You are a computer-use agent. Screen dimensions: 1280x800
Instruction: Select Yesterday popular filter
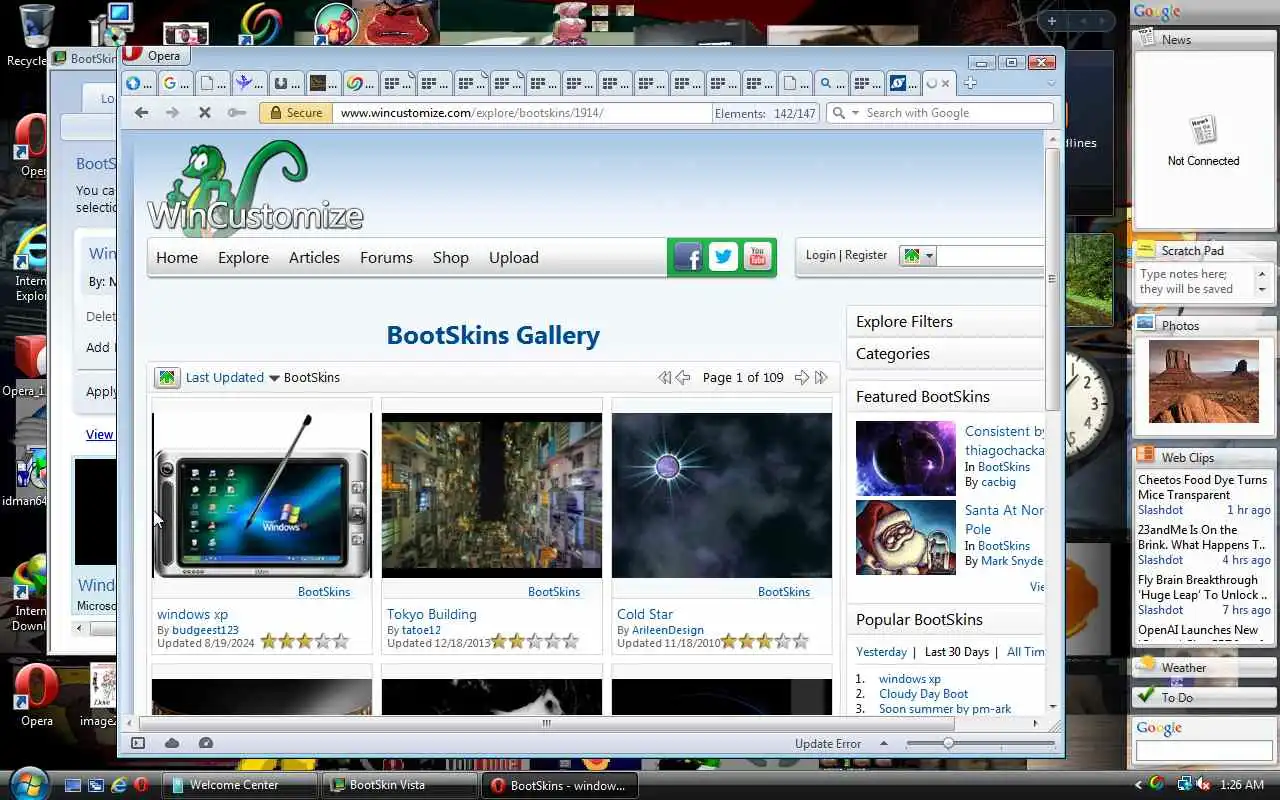(x=881, y=651)
